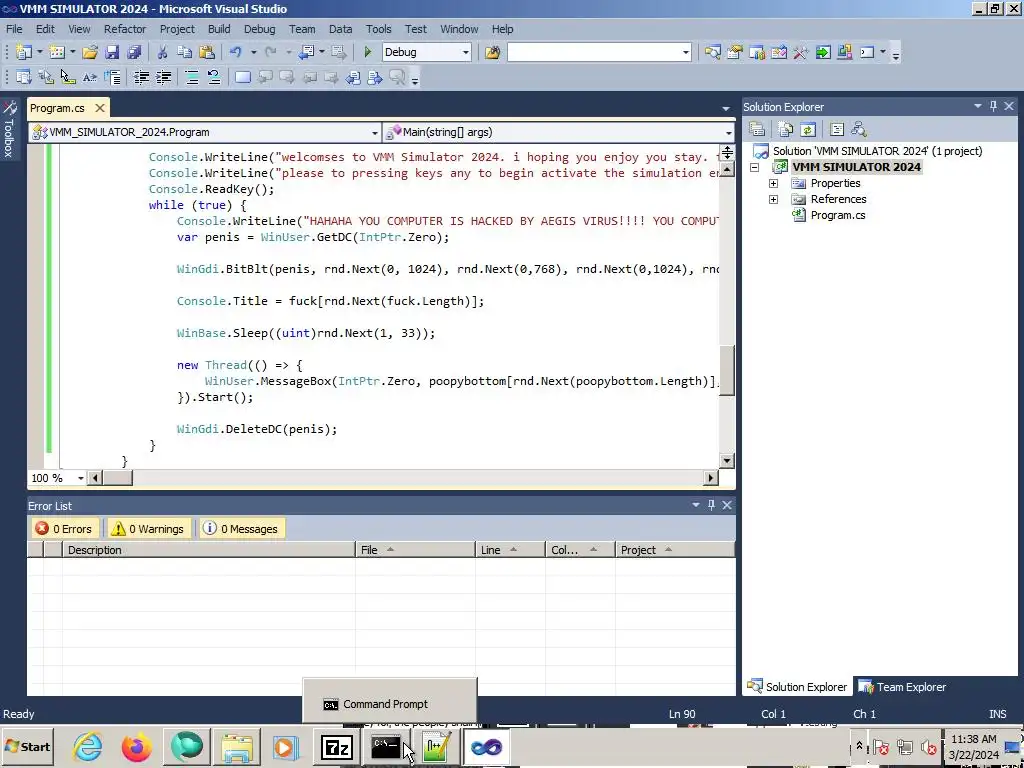Click the clock showing 11:38 AM
Screen dimensions: 1024x768
[974, 739]
